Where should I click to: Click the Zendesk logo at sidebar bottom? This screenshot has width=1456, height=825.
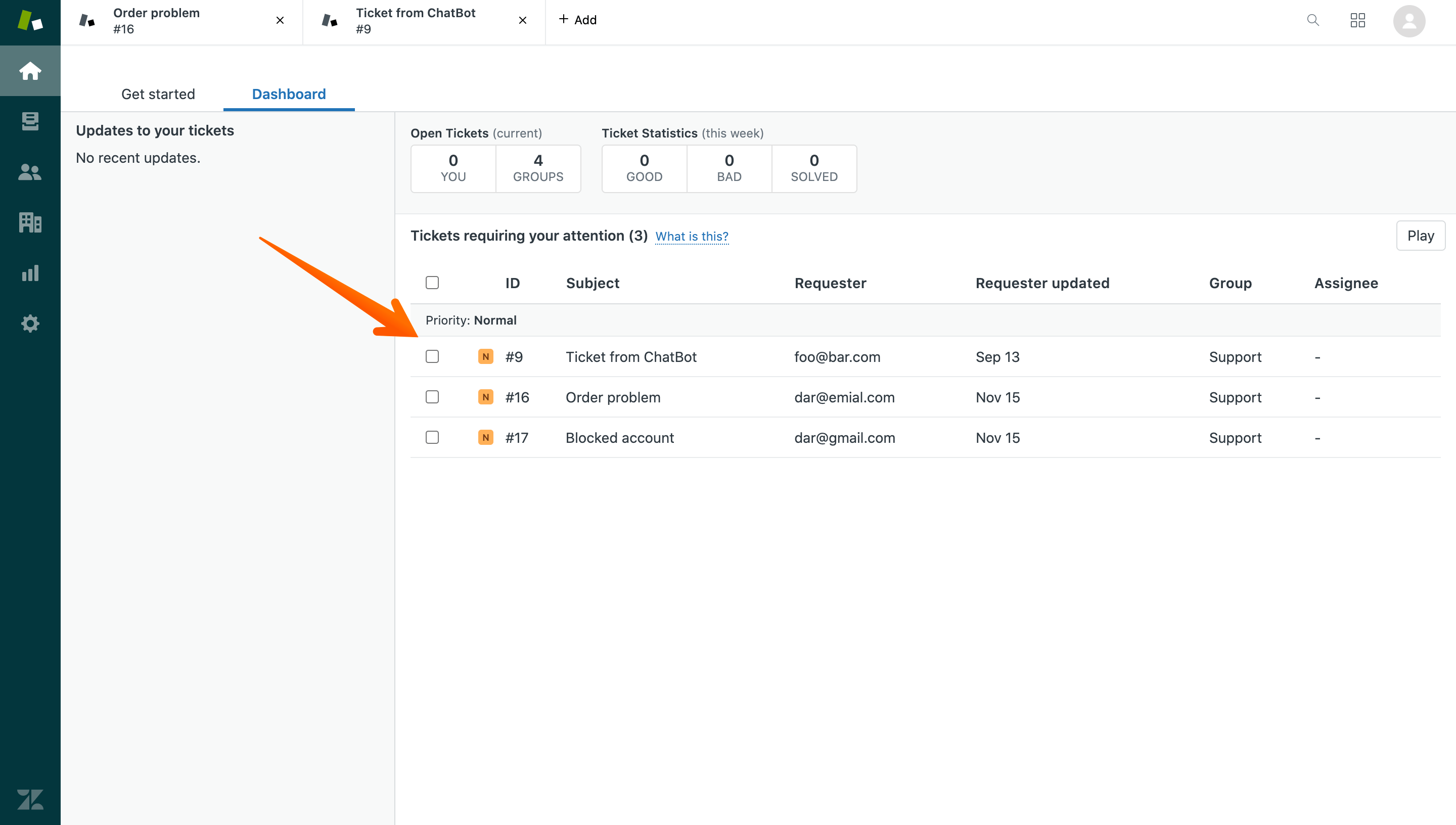pyautogui.click(x=30, y=800)
